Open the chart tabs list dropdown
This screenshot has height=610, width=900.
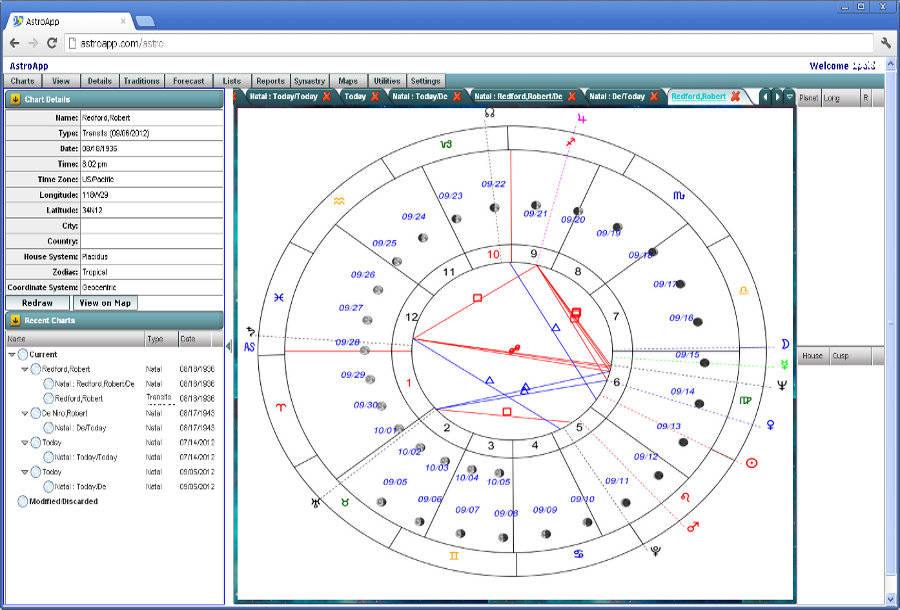pos(789,97)
